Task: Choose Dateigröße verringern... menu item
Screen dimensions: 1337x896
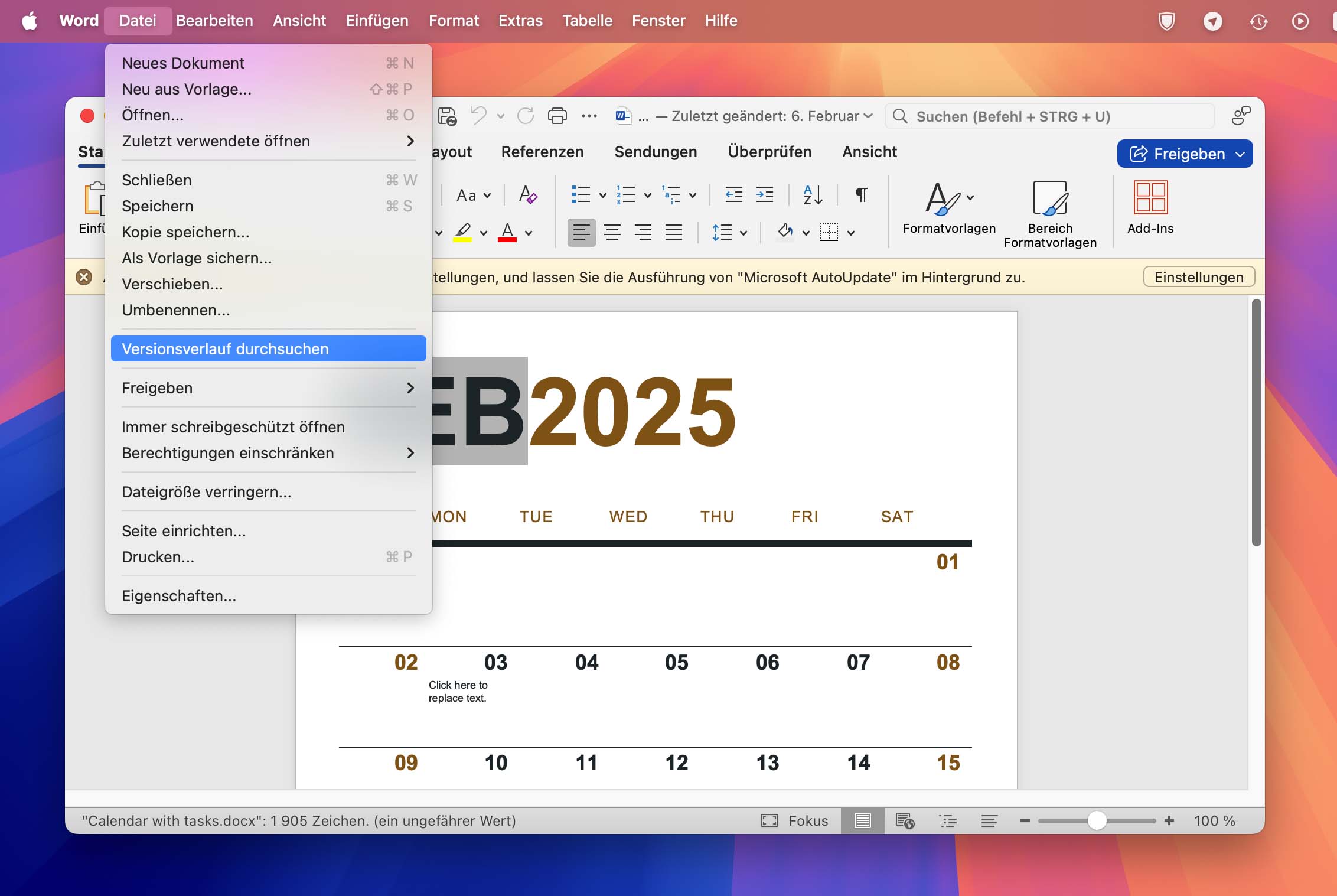Action: coord(269,492)
